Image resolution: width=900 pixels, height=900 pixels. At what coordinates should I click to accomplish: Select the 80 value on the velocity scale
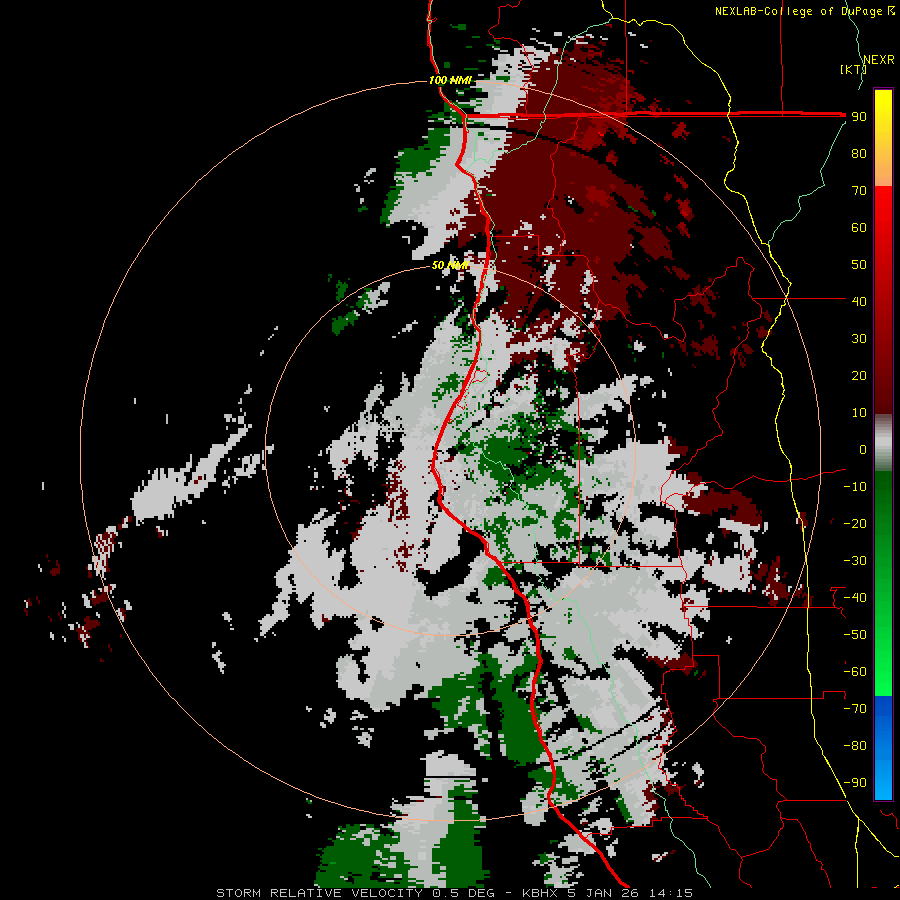[x=859, y=153]
